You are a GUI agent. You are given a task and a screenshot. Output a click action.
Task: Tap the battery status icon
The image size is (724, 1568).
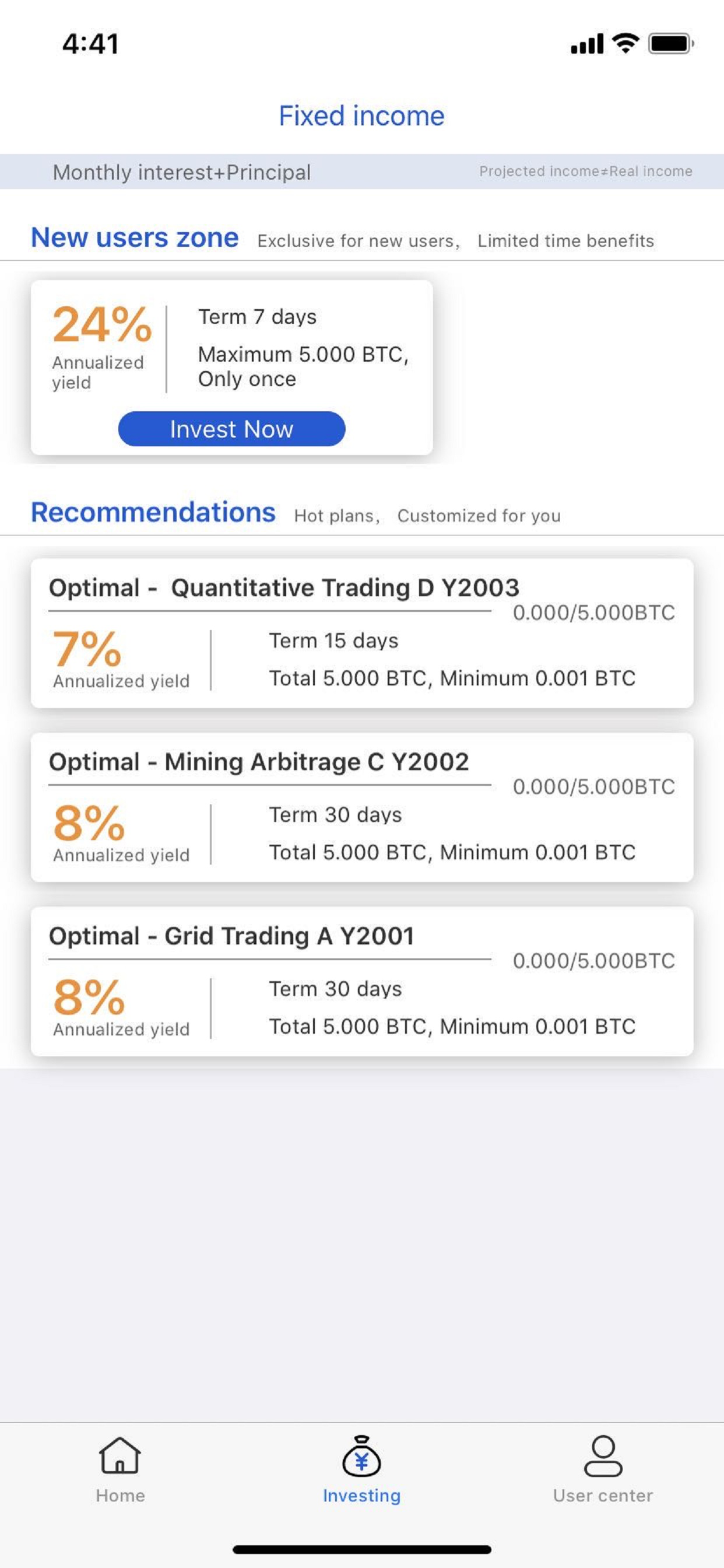coord(671,43)
